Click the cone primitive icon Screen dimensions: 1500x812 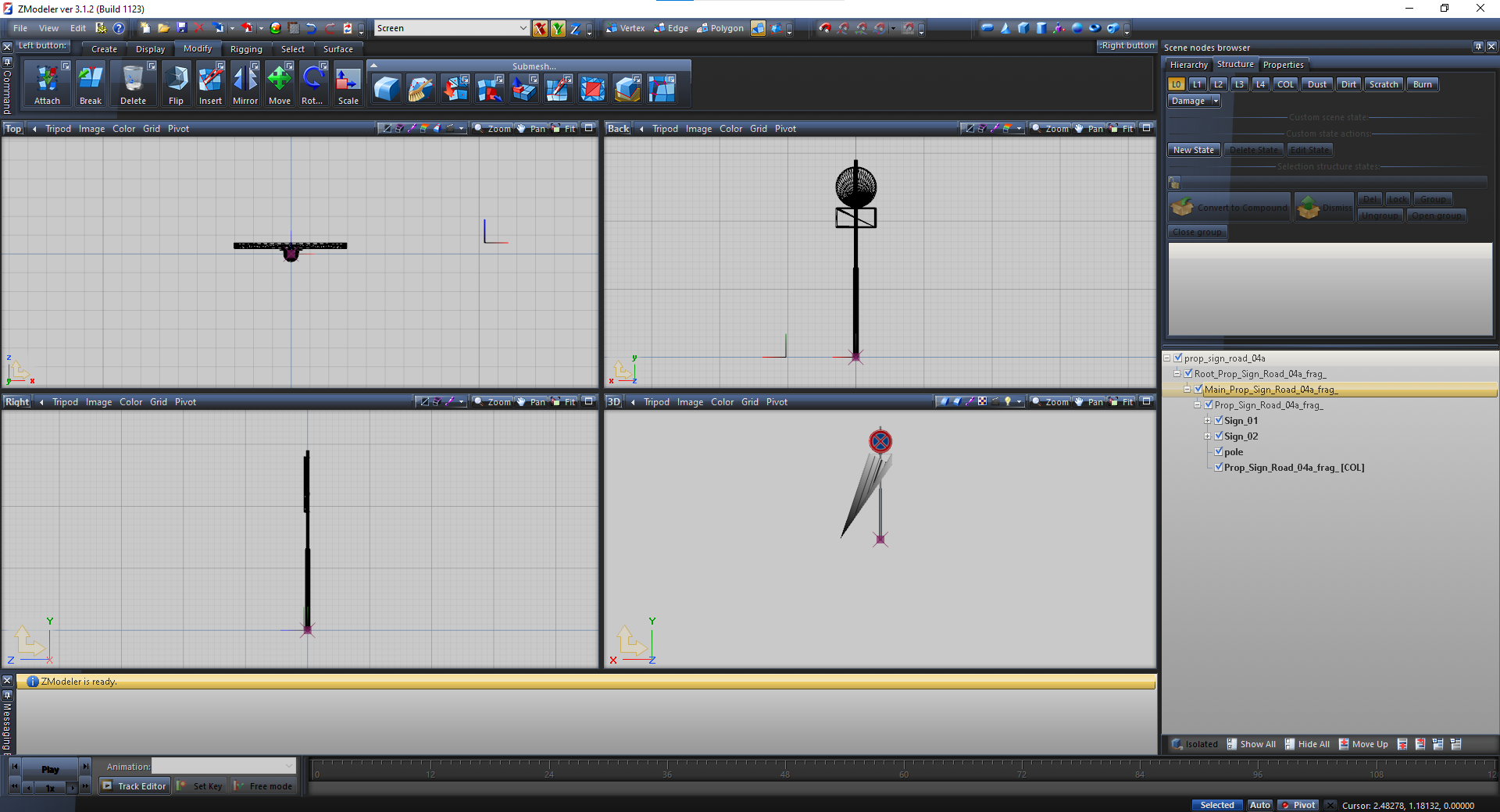click(1005, 28)
